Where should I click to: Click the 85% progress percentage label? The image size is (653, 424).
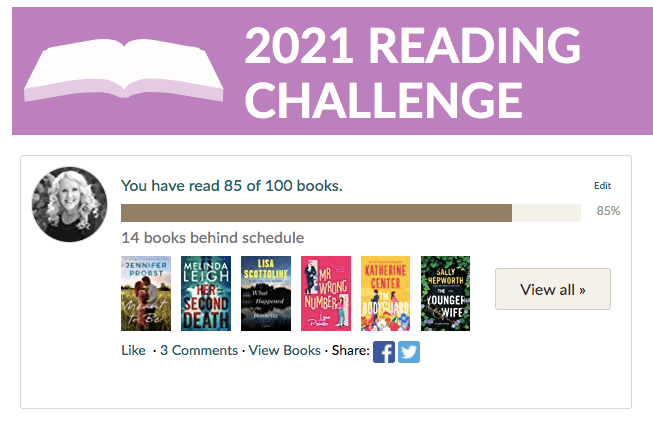point(608,212)
